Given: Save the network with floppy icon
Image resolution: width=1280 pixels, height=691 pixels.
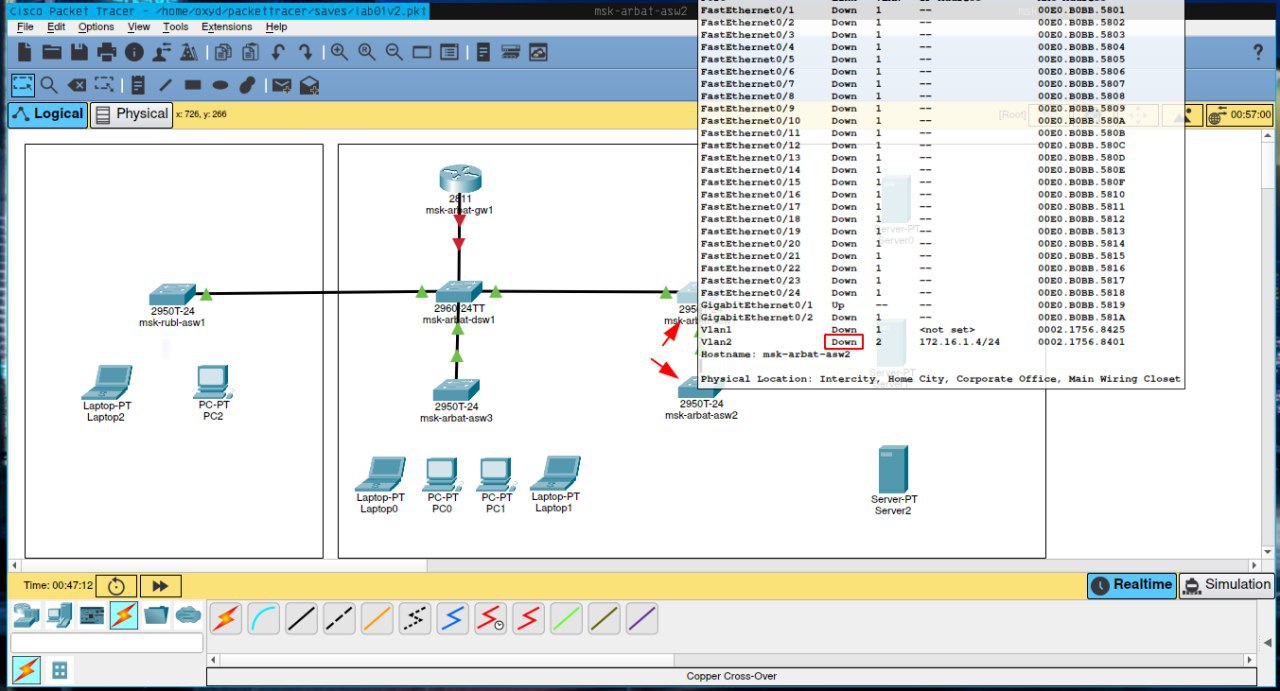Looking at the screenshot, I should 79,52.
